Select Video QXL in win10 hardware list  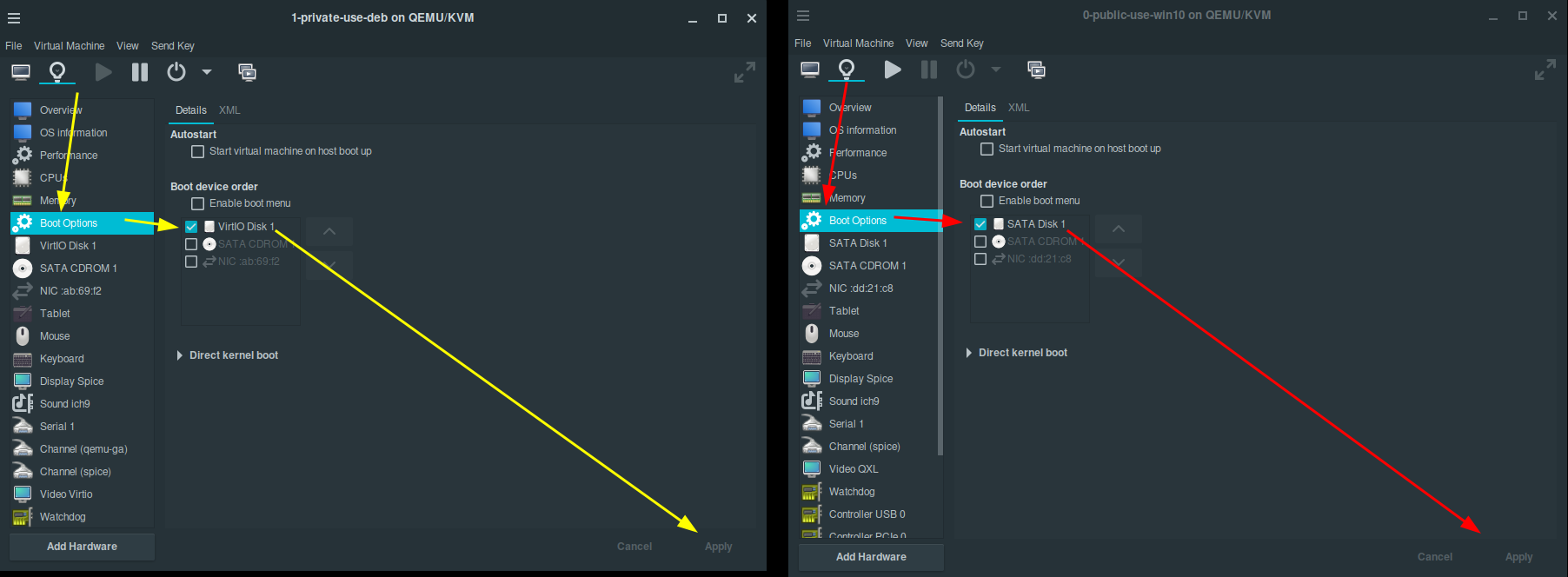click(868, 469)
